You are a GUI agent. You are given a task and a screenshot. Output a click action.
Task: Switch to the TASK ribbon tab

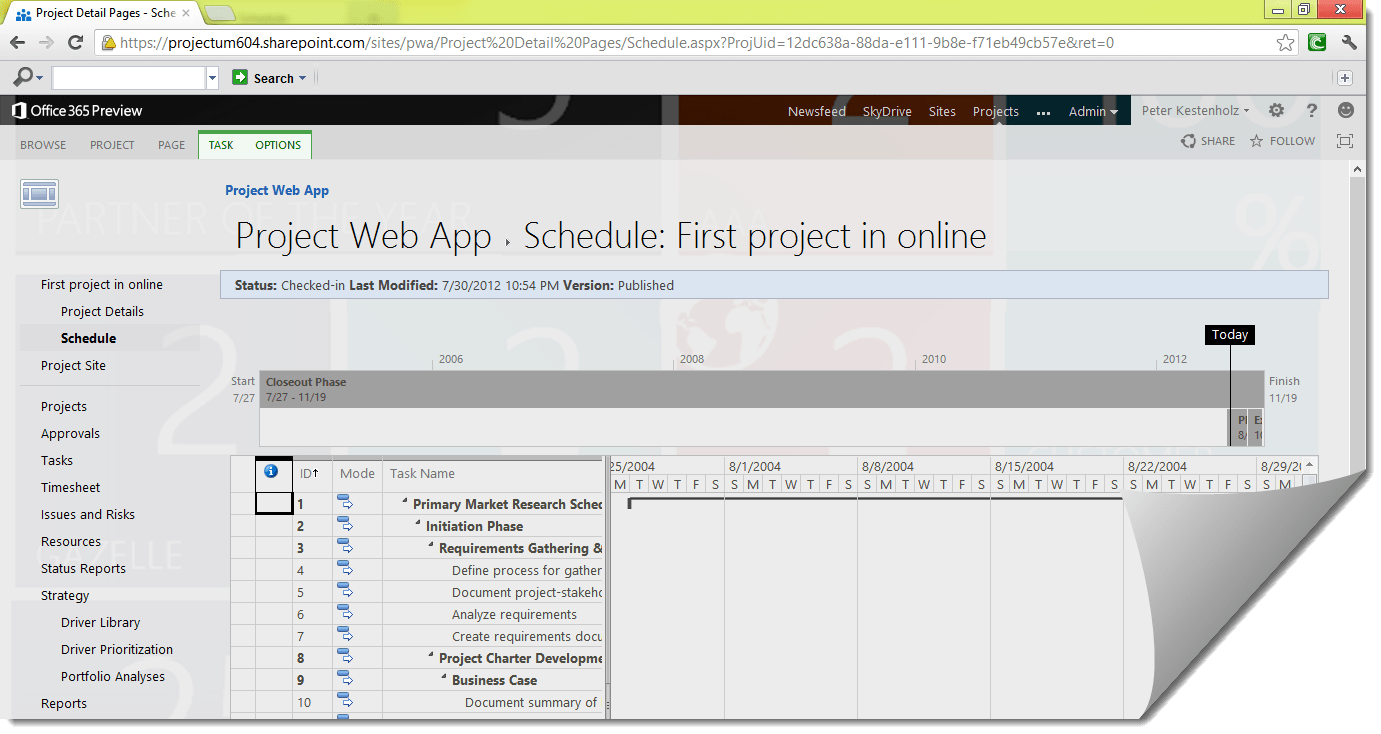point(221,145)
